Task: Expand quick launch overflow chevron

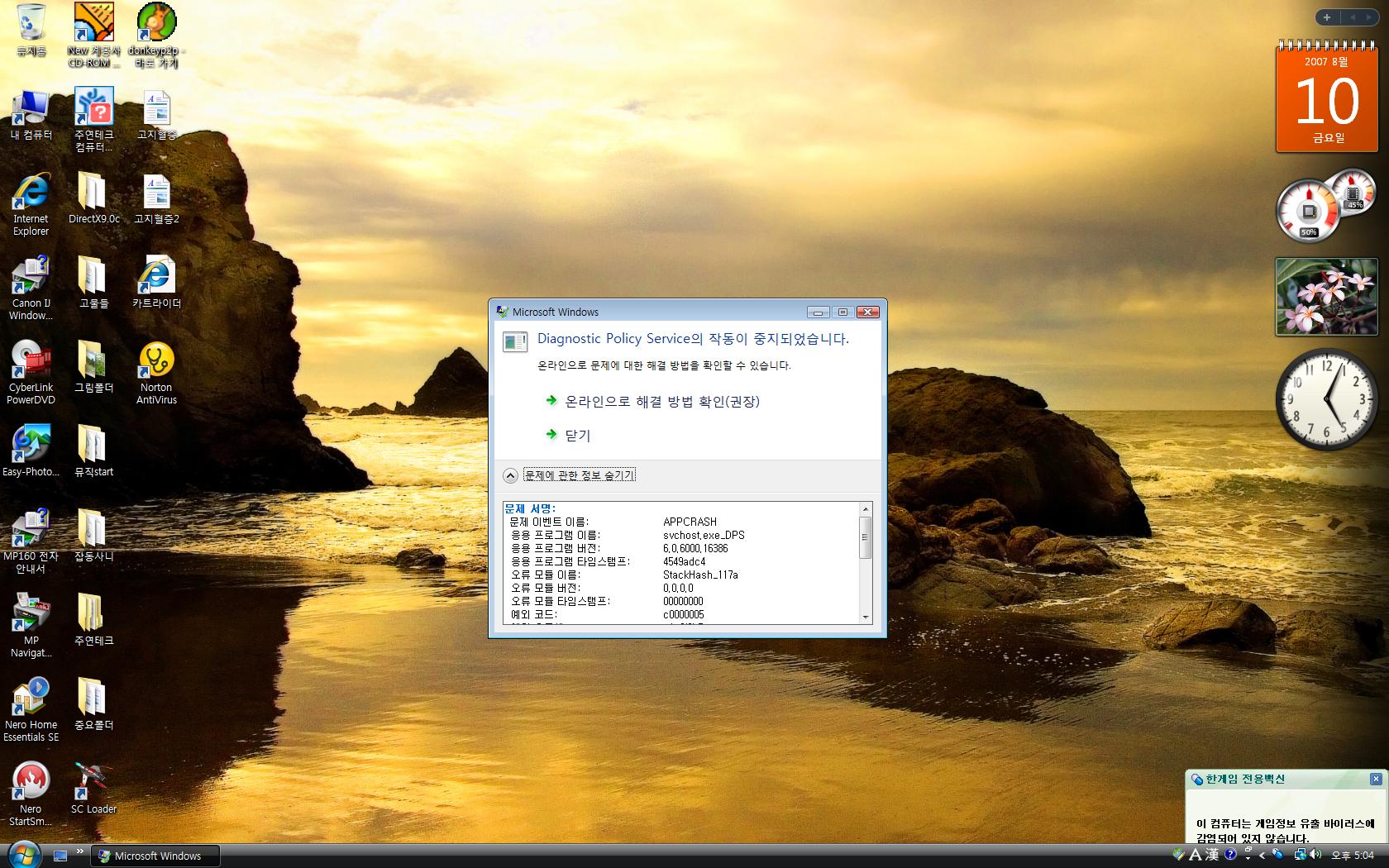Action: point(80,851)
